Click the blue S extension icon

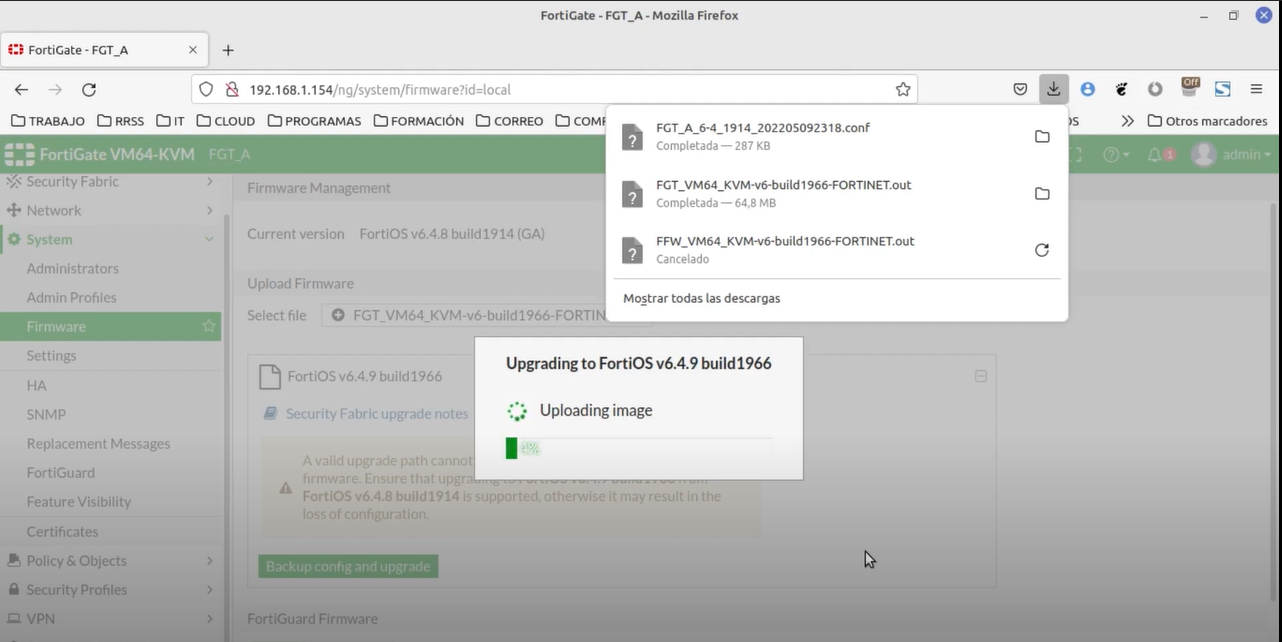pos(1222,89)
